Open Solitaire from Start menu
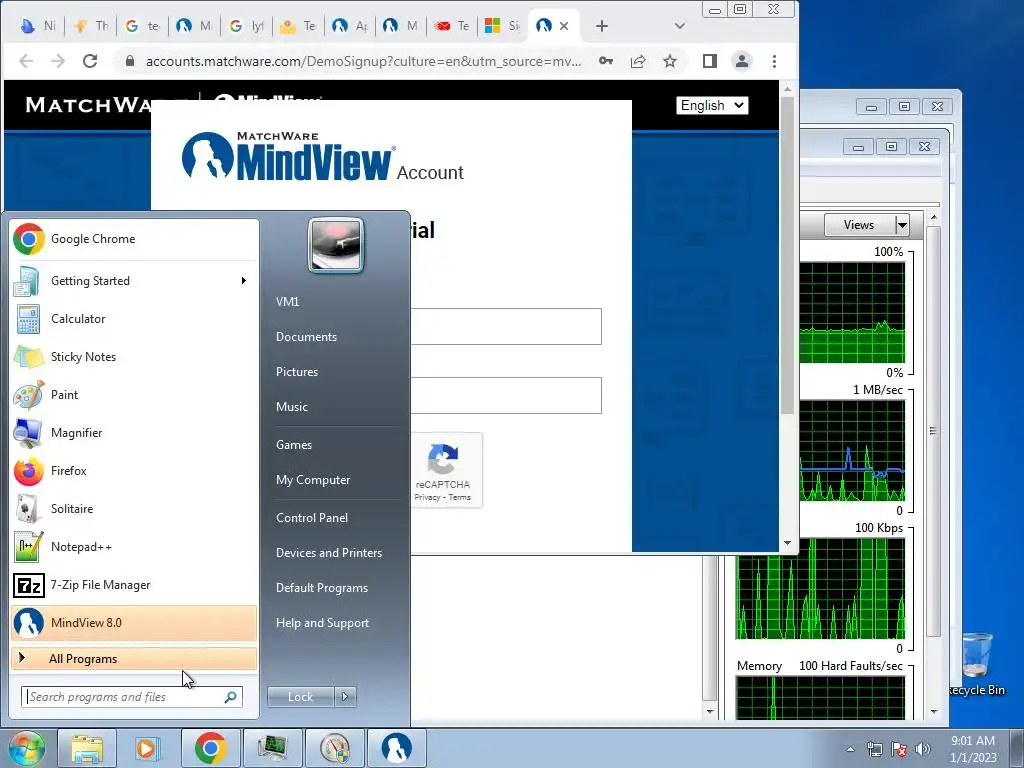The width and height of the screenshot is (1024, 768). click(x=134, y=509)
